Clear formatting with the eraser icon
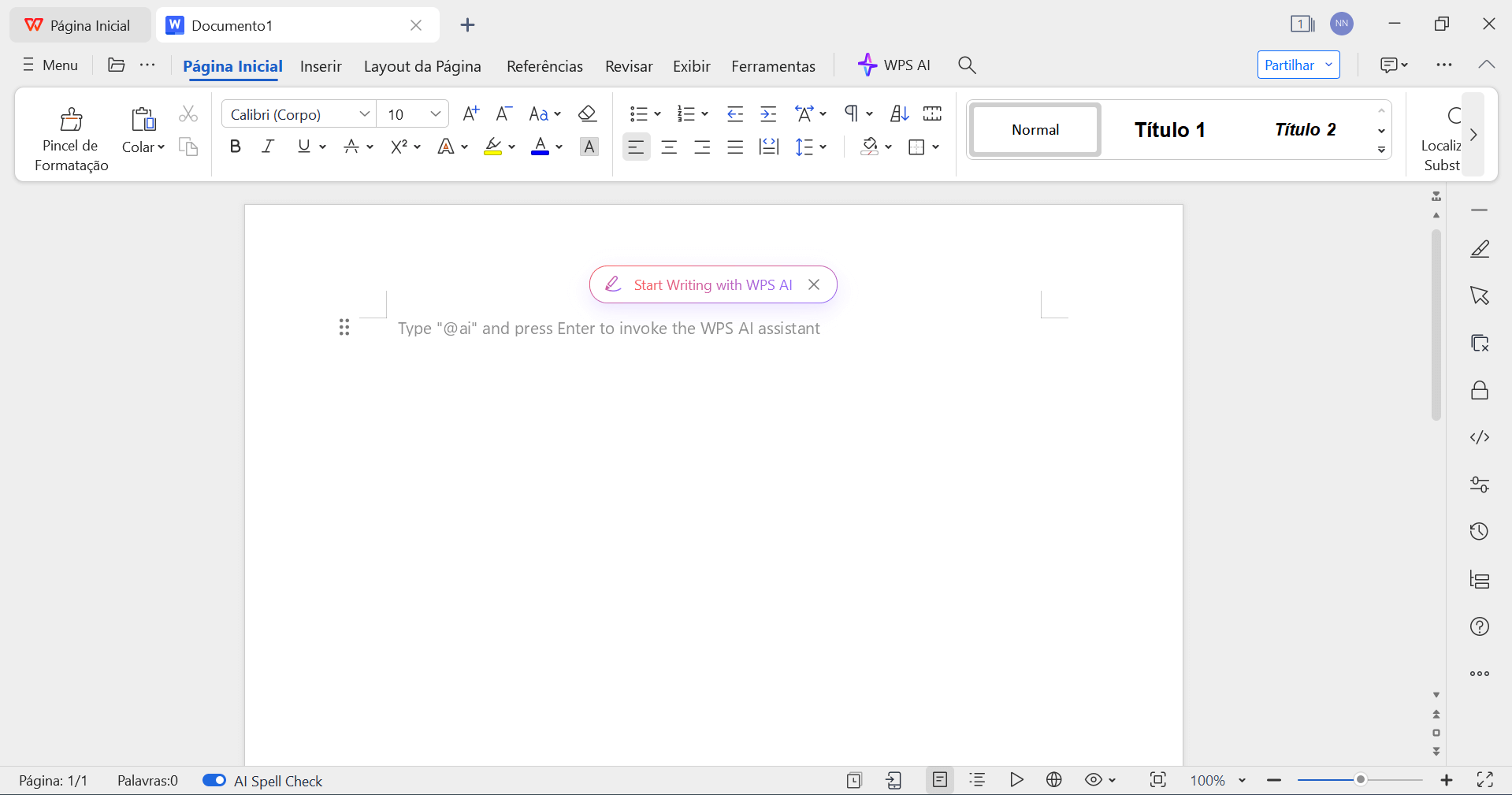 click(x=587, y=114)
